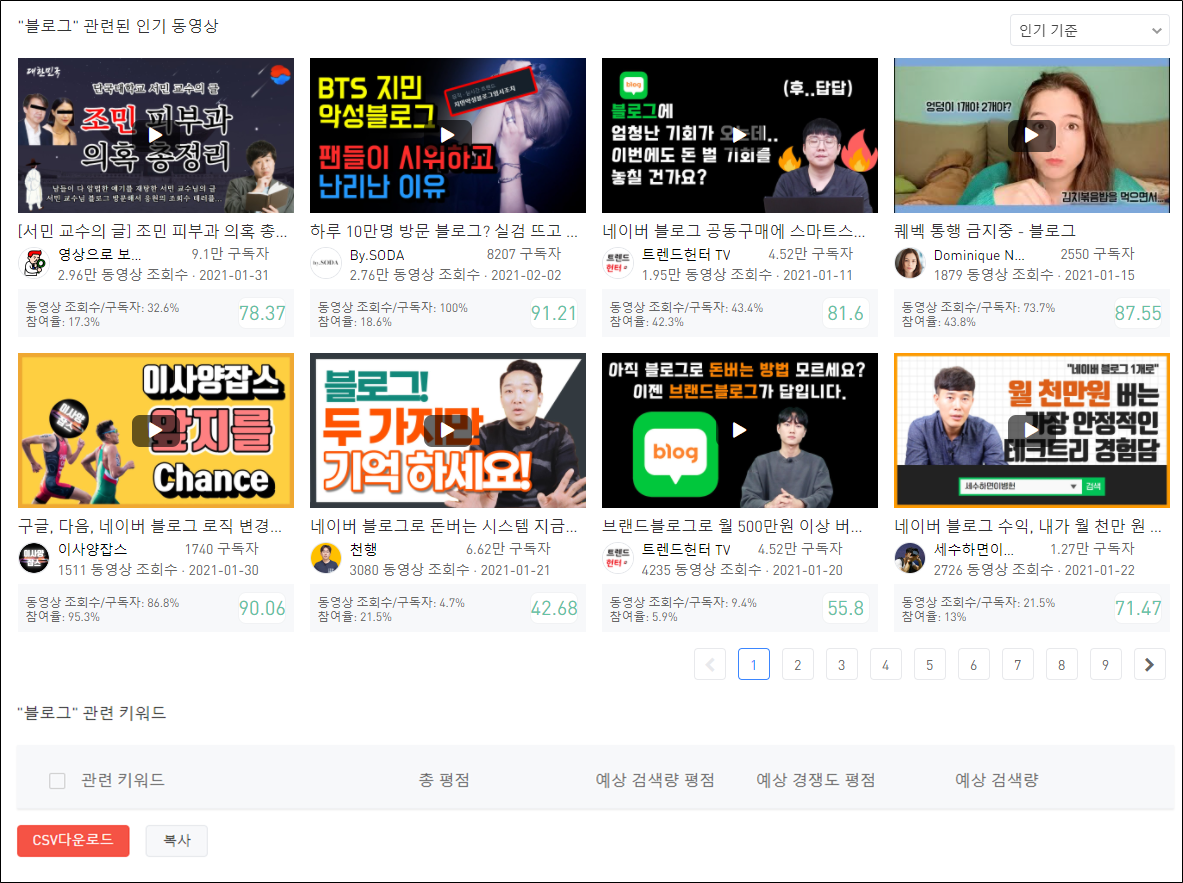The image size is (1183, 883).
Task: Open 트렌드헌터 TV avatar beside 2021-01-11 video
Action: point(617,263)
